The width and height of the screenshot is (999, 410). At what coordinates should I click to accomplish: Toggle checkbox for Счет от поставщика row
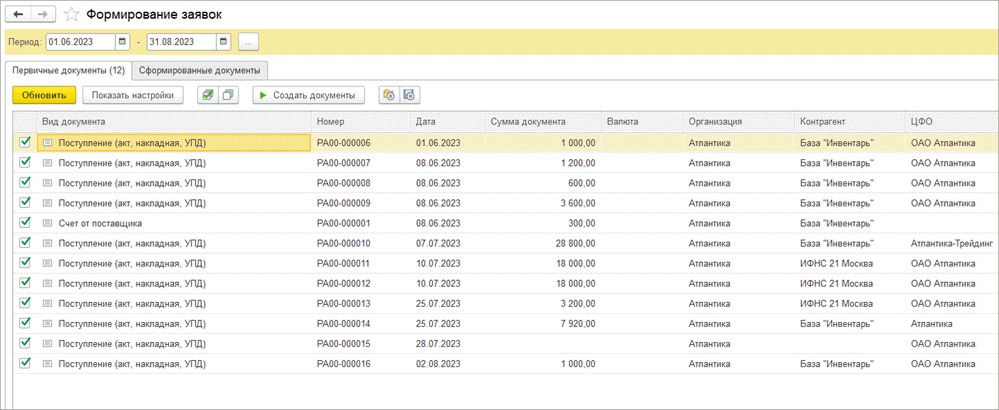[25, 223]
